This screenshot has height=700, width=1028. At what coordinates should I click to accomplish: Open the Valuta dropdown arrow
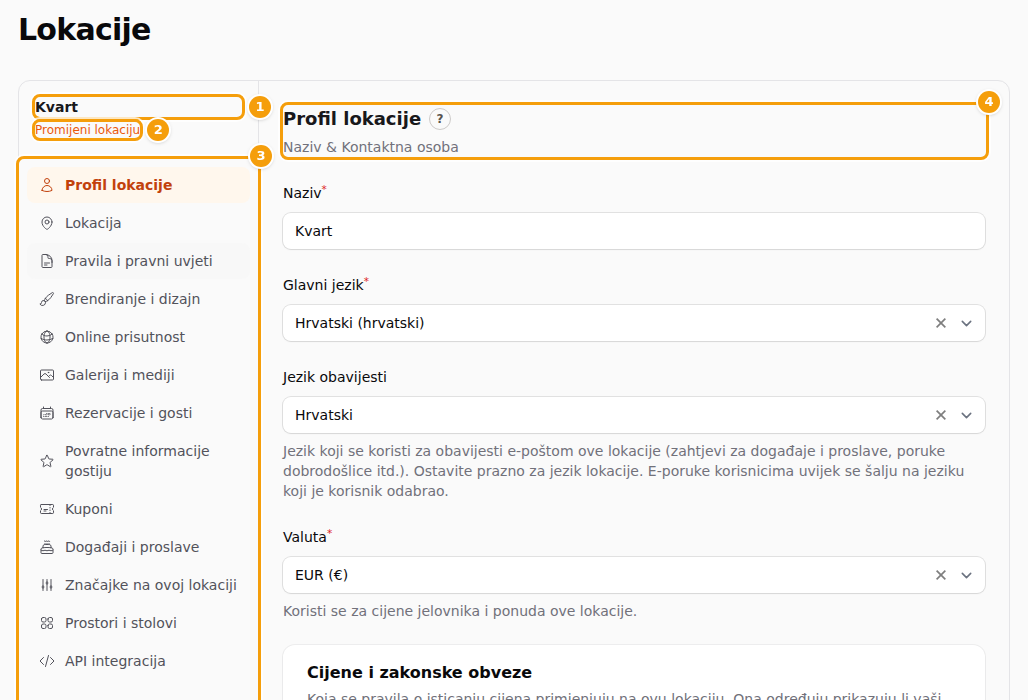click(x=966, y=575)
